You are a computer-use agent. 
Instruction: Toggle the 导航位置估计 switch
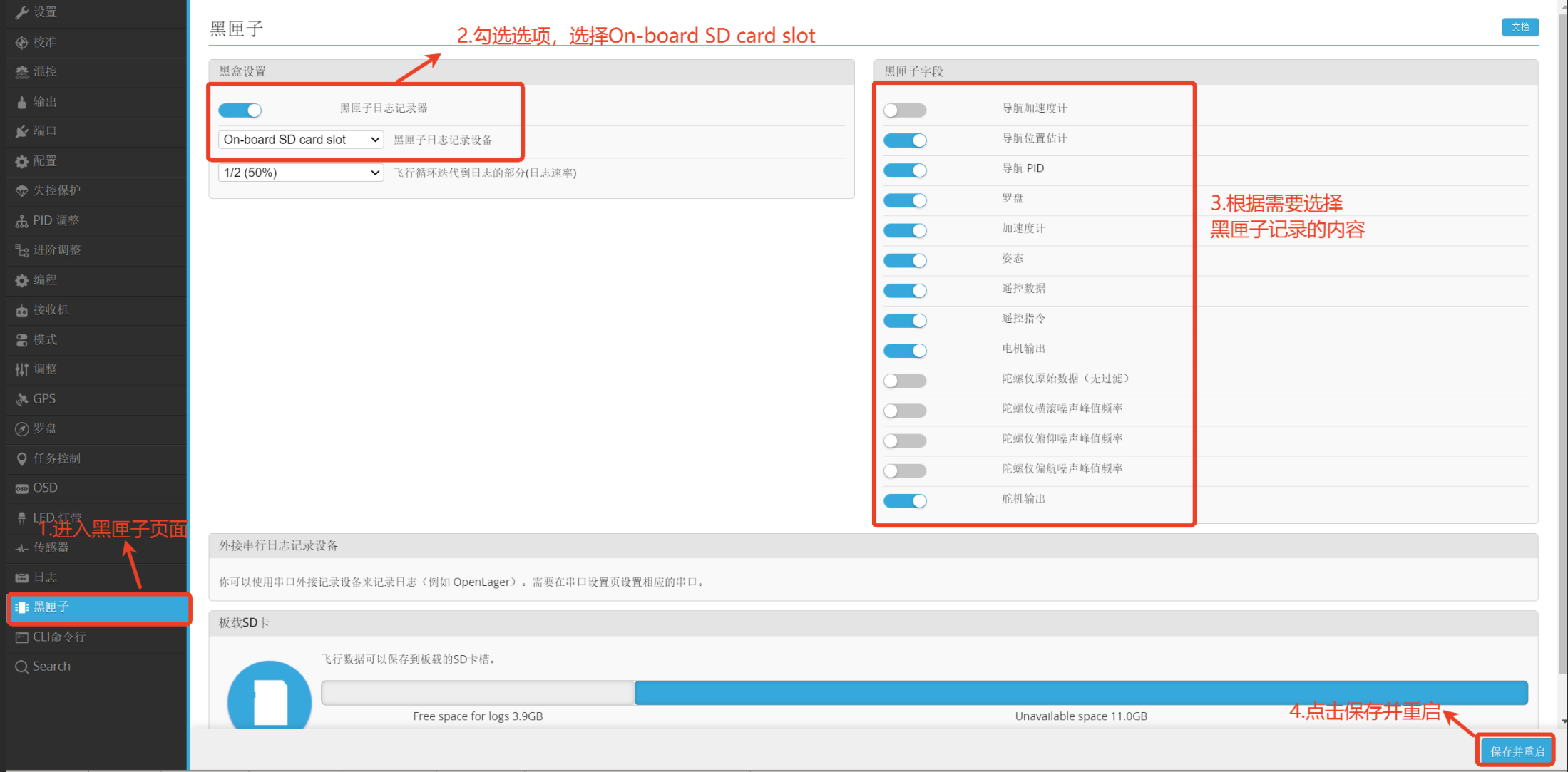click(x=905, y=140)
